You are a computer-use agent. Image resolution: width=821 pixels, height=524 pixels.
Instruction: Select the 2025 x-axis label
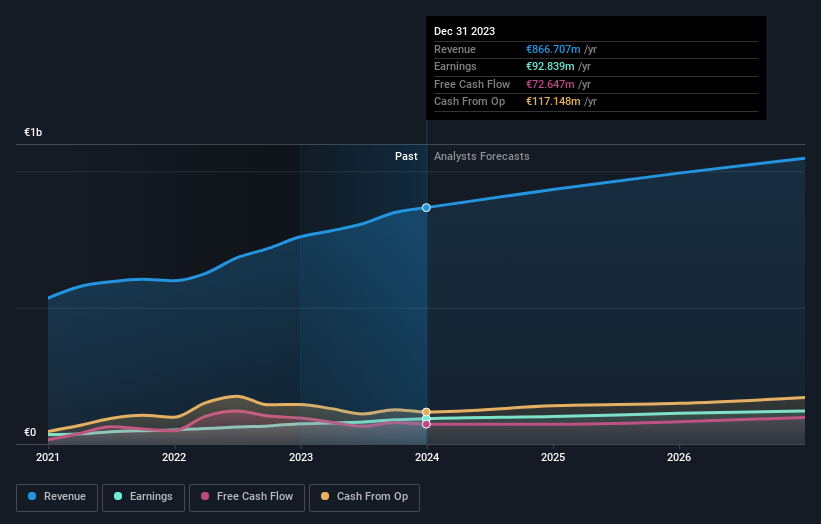(x=553, y=457)
